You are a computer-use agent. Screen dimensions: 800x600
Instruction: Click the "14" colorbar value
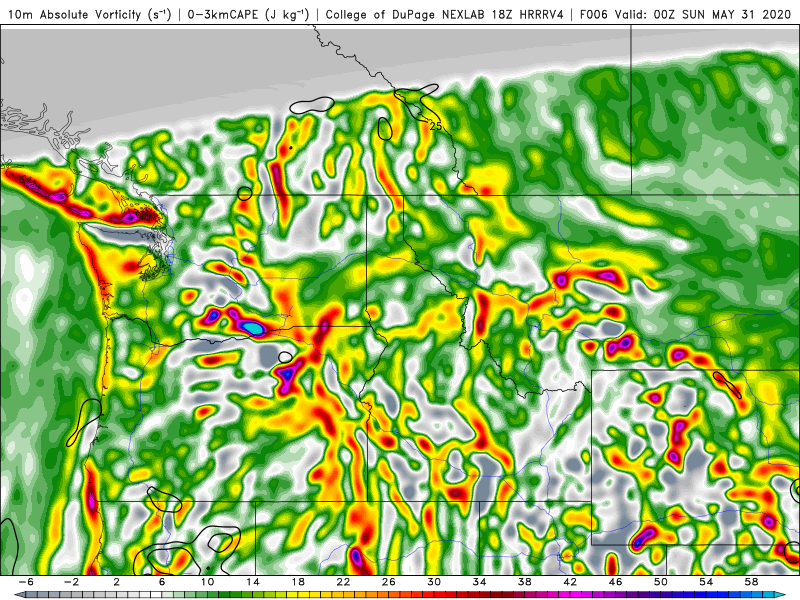253,582
